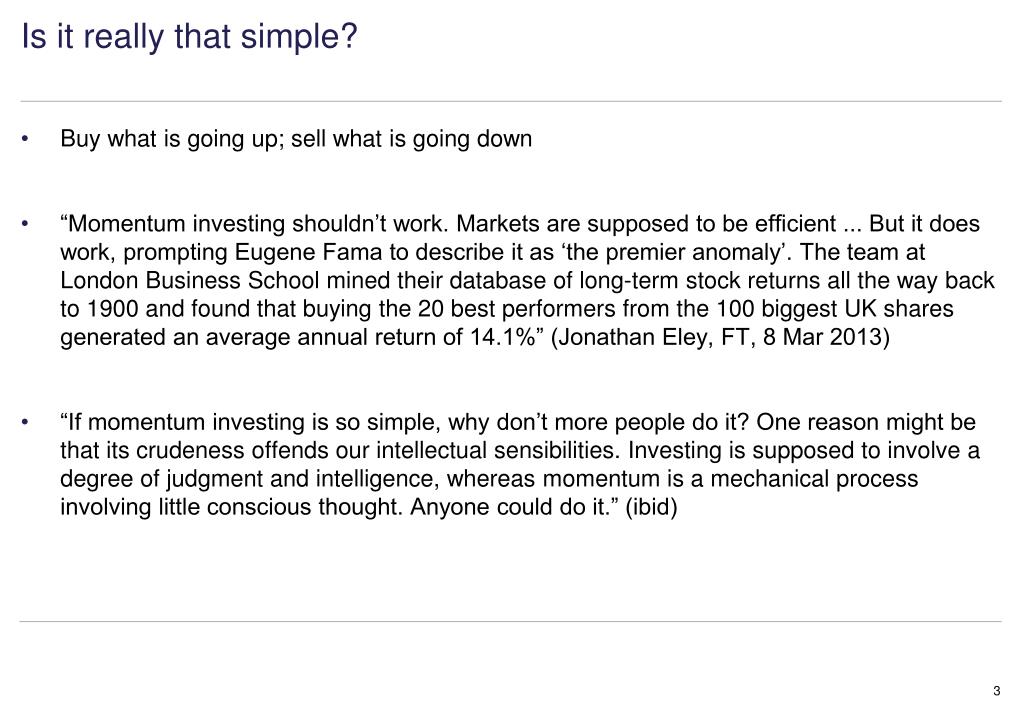The width and height of the screenshot is (1023, 708).
Task: Click the phrase "mechanical process"
Action: [814, 479]
